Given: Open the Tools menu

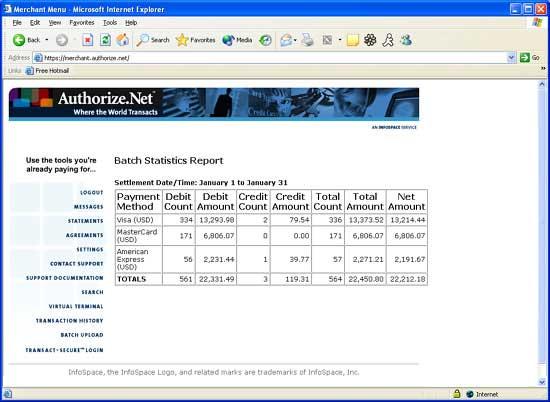Looking at the screenshot, I should [110, 22].
